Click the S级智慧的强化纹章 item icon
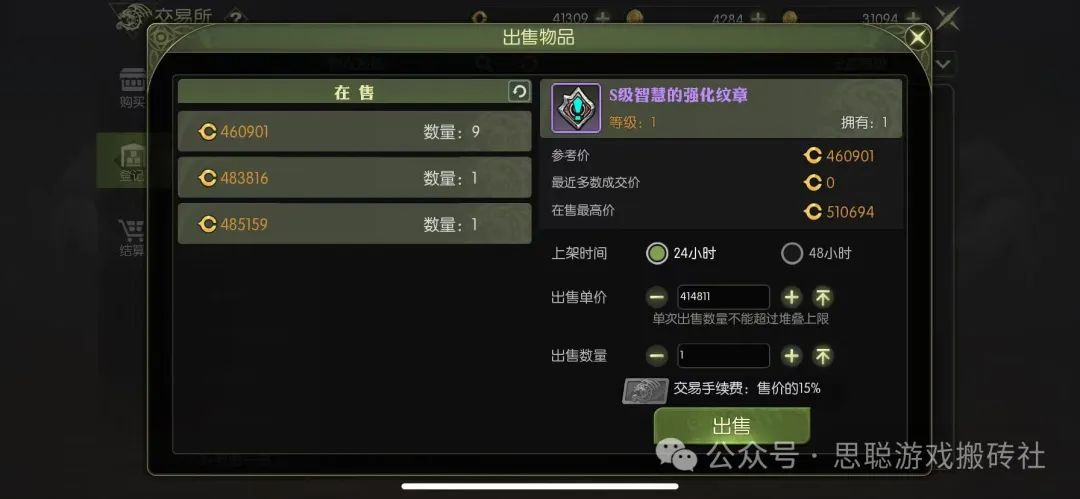This screenshot has height=499, width=1080. (x=576, y=108)
